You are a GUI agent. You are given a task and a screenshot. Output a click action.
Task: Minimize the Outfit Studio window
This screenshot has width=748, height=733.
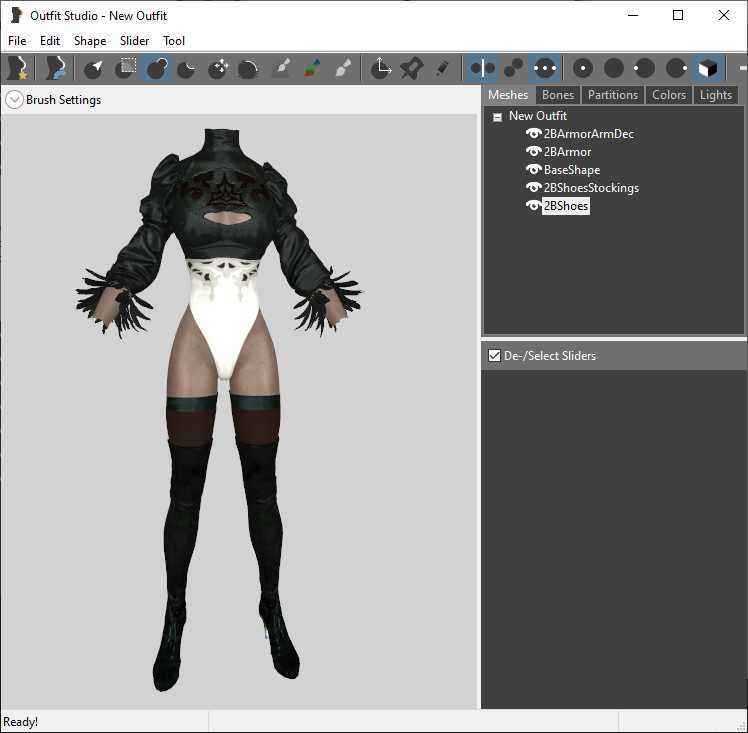pos(633,16)
